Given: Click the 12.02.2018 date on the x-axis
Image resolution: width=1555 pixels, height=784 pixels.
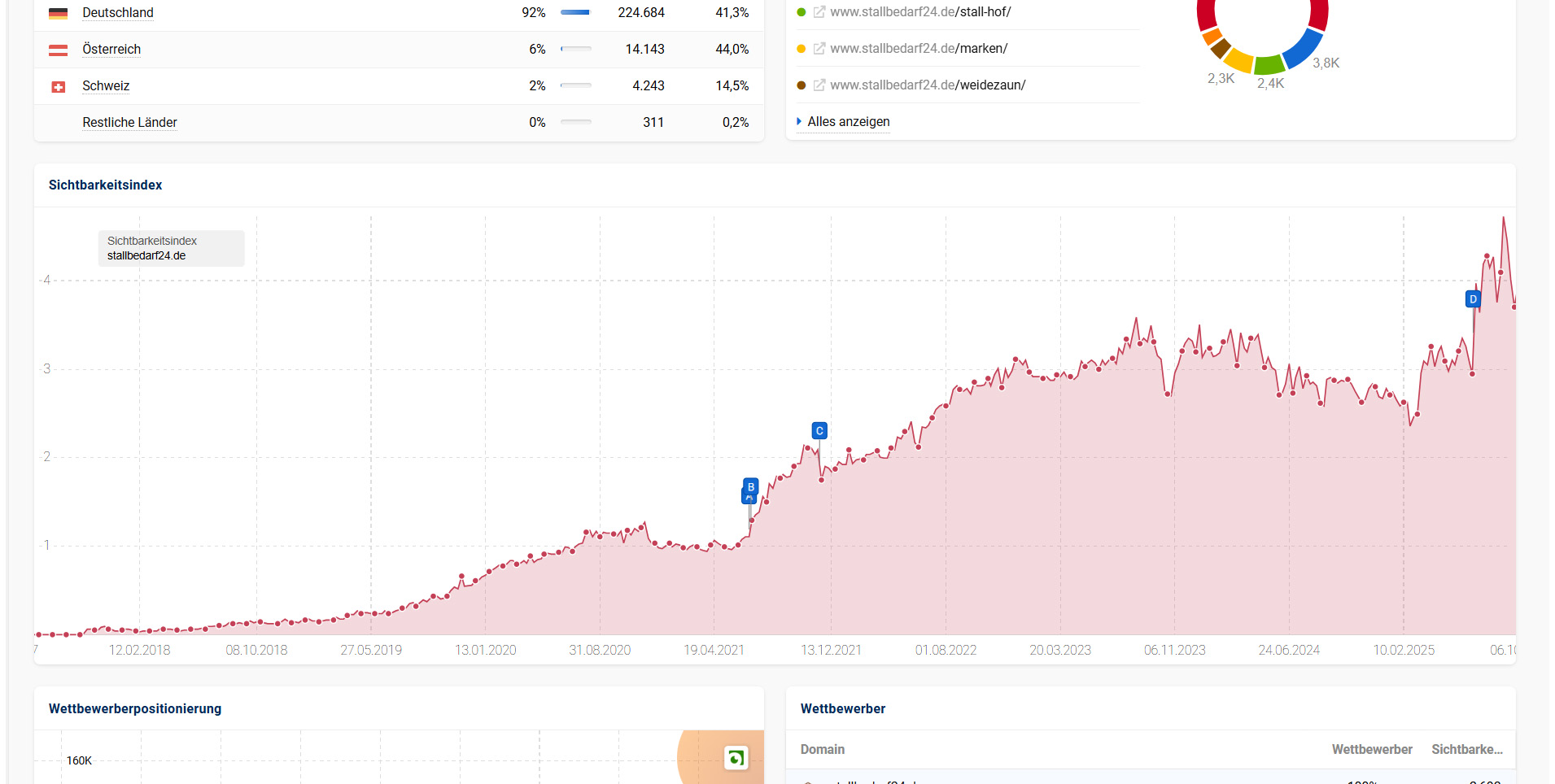Looking at the screenshot, I should click(x=140, y=651).
